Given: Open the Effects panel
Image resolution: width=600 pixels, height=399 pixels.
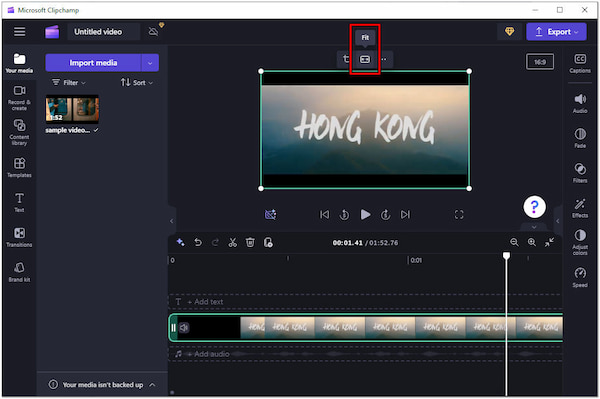Looking at the screenshot, I should click(x=580, y=208).
